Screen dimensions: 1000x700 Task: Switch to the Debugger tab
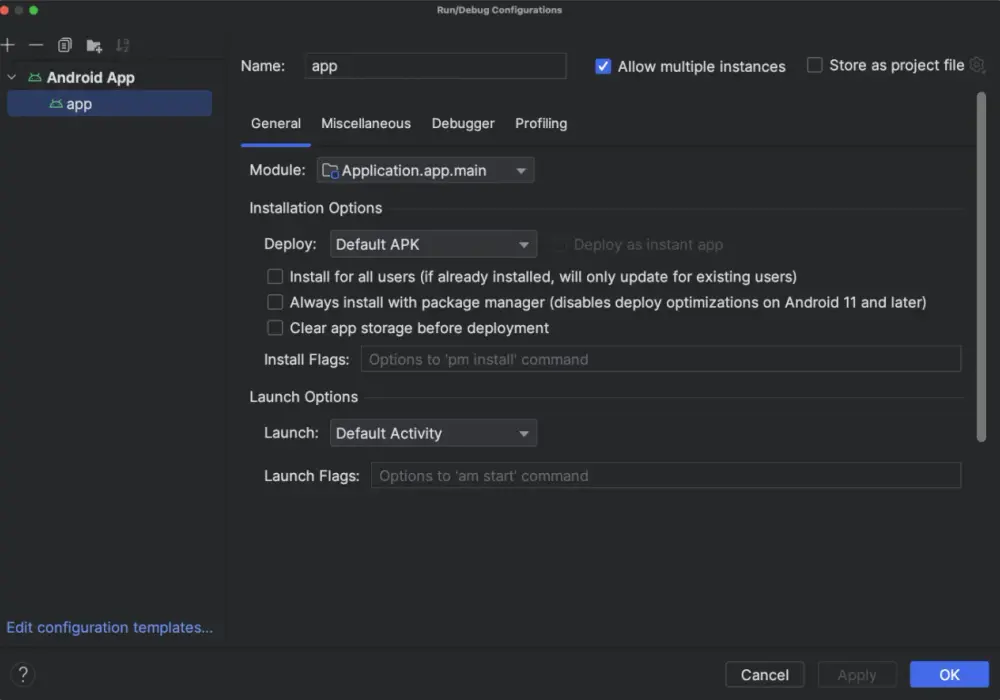pyautogui.click(x=463, y=123)
